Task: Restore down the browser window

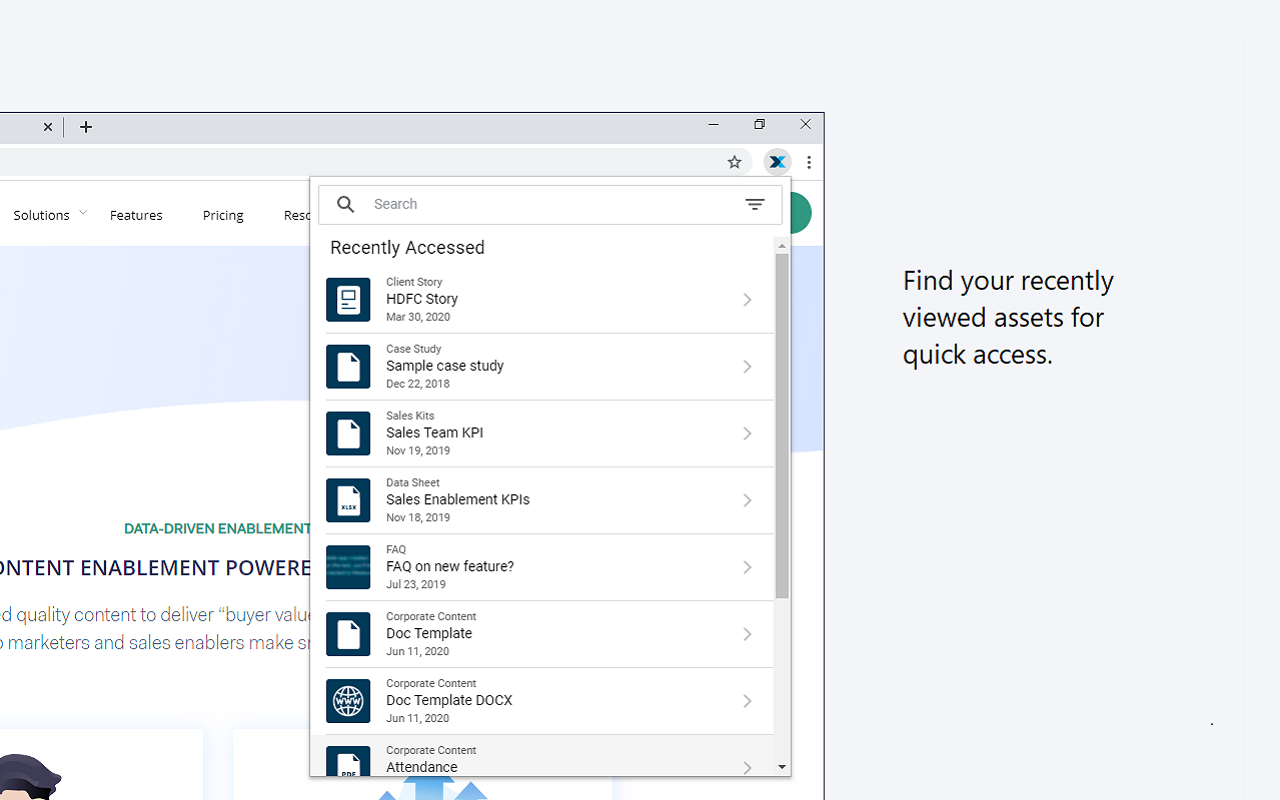Action: (x=759, y=125)
